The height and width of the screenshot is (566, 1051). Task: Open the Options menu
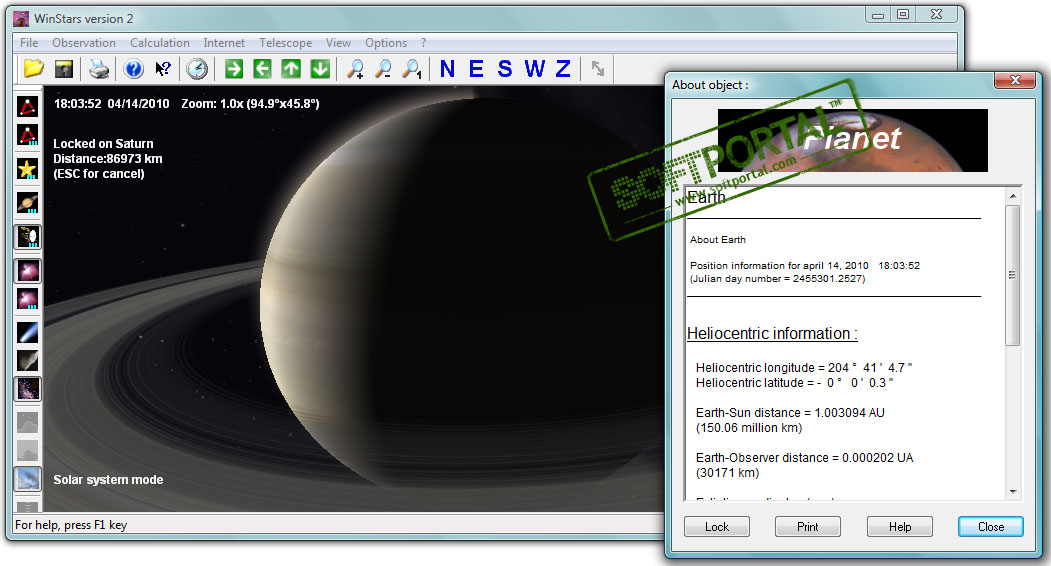click(x=386, y=43)
